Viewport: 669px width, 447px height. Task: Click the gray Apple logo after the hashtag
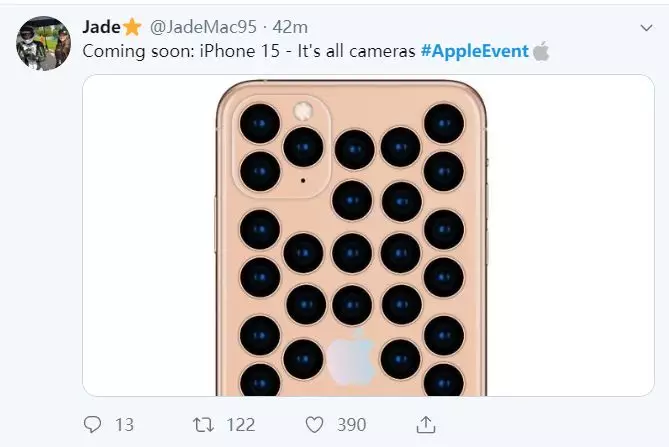tap(541, 51)
